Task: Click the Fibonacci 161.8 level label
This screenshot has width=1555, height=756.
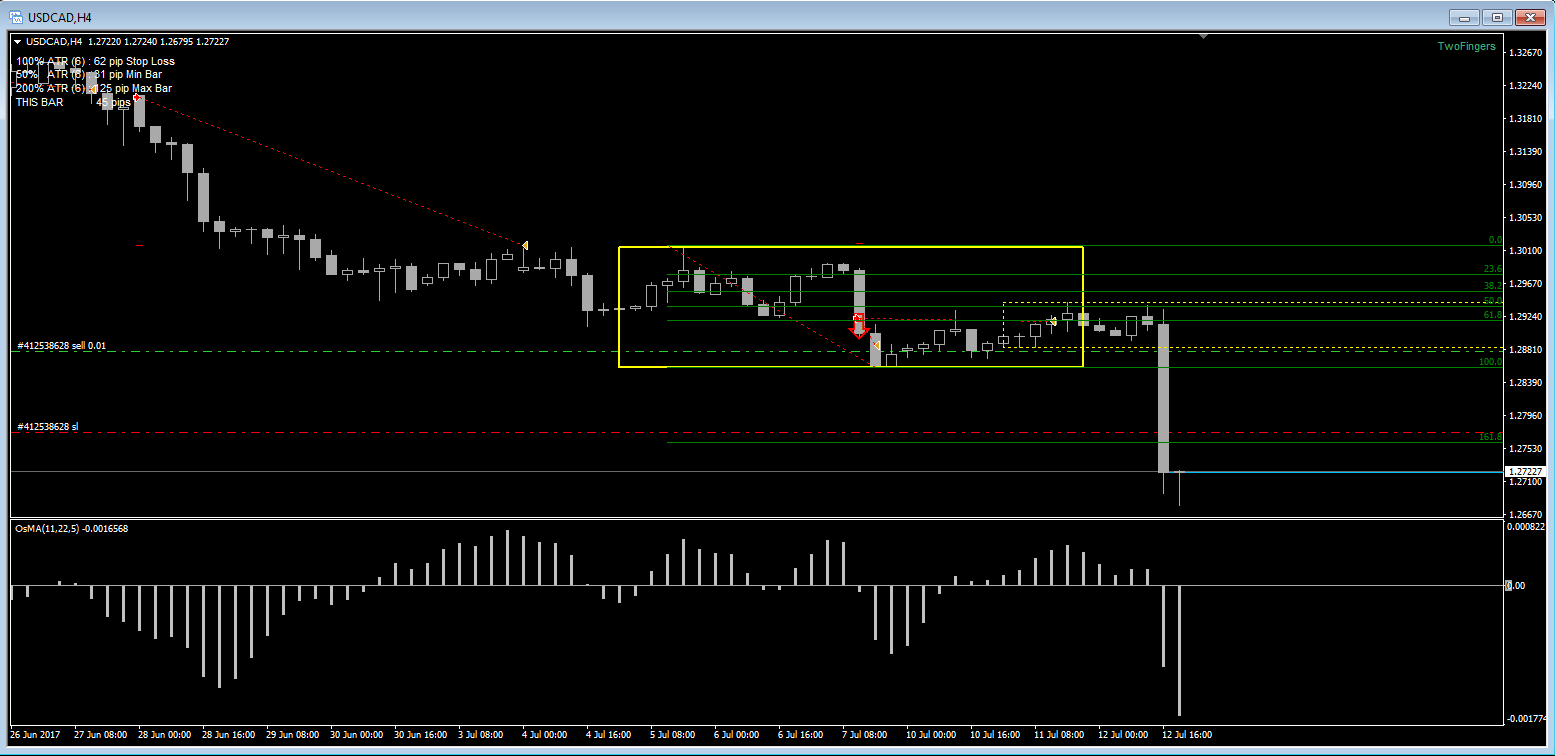Action: [x=1490, y=437]
